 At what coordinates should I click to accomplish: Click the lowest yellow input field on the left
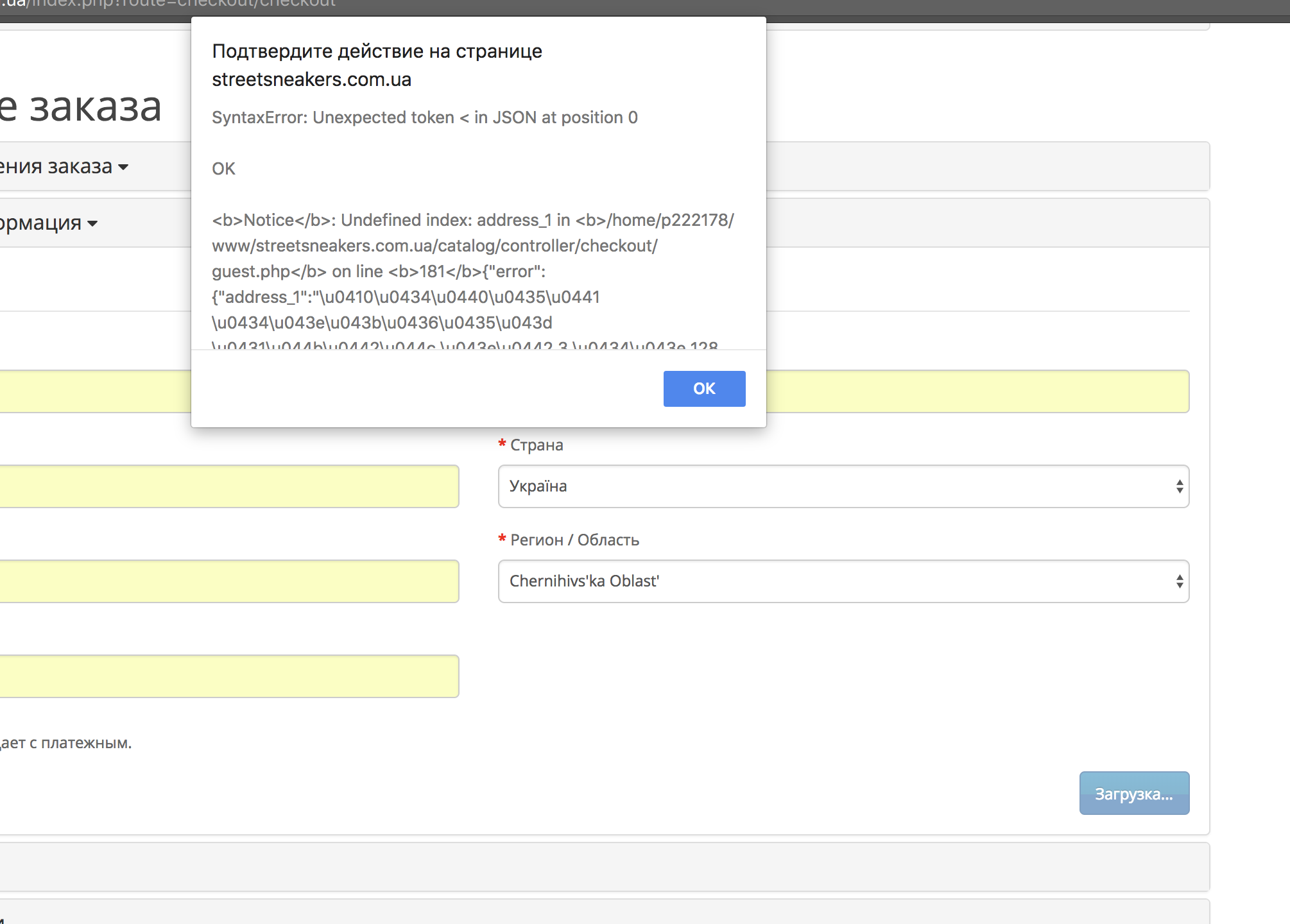coord(229,676)
